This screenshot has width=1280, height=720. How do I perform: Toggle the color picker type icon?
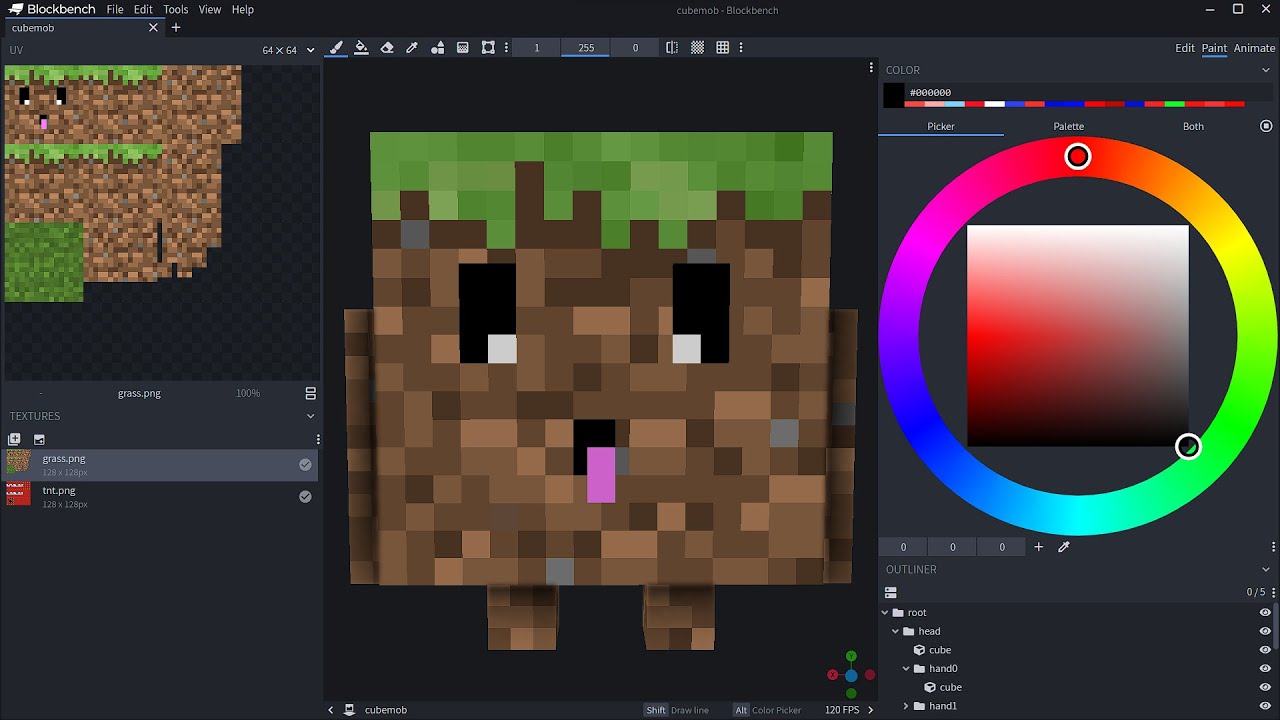(x=1266, y=126)
